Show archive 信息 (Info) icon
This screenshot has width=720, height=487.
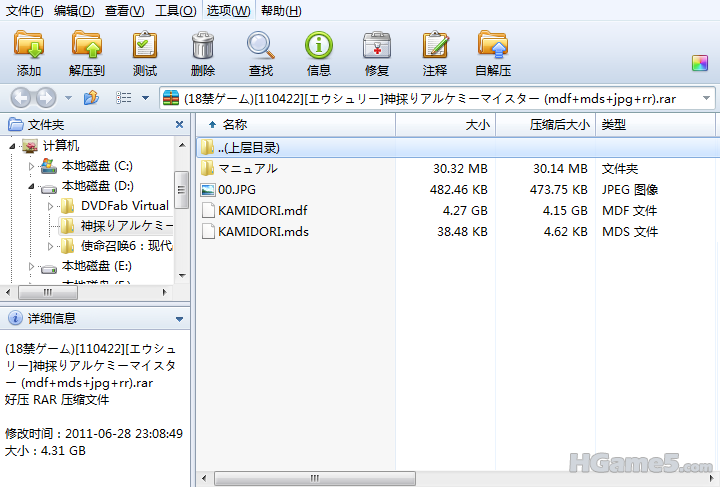coord(319,53)
